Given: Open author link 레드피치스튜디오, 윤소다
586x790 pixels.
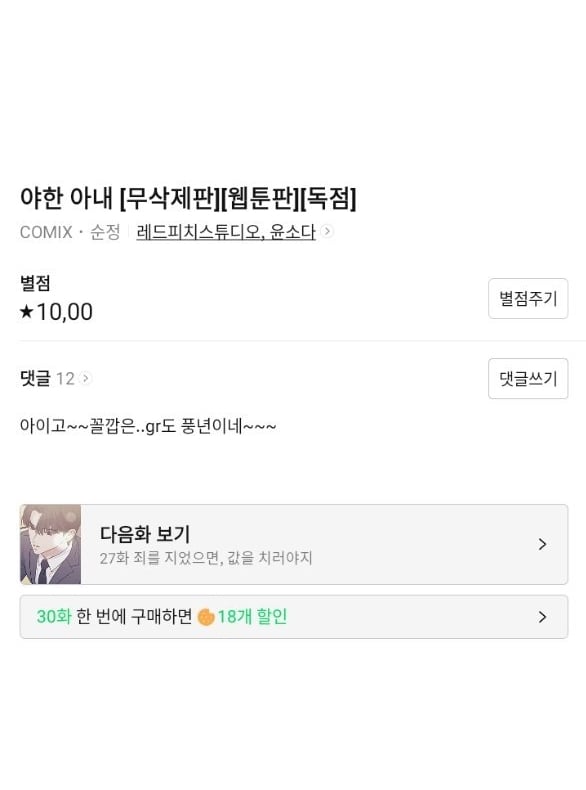Looking at the screenshot, I should 226,232.
